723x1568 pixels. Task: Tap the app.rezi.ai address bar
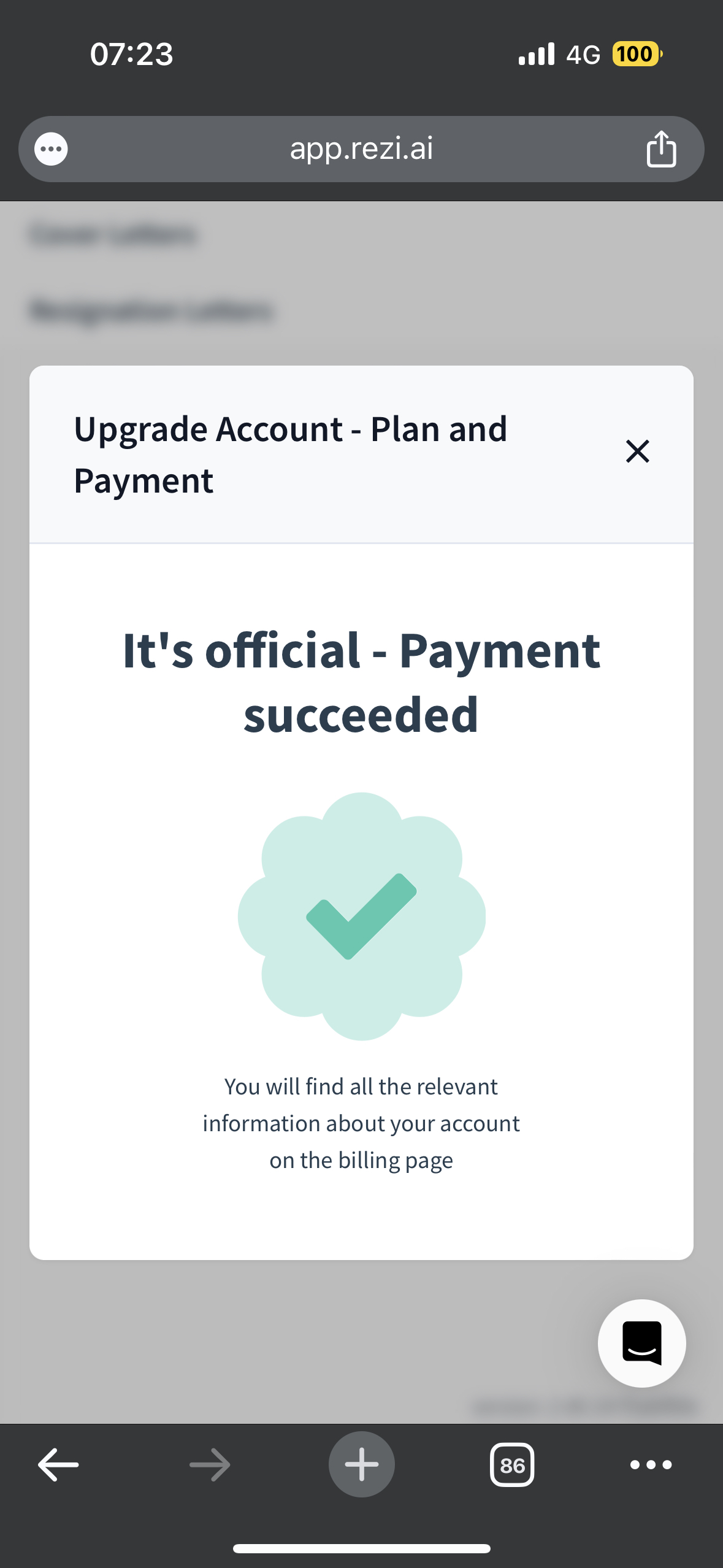[x=361, y=149]
